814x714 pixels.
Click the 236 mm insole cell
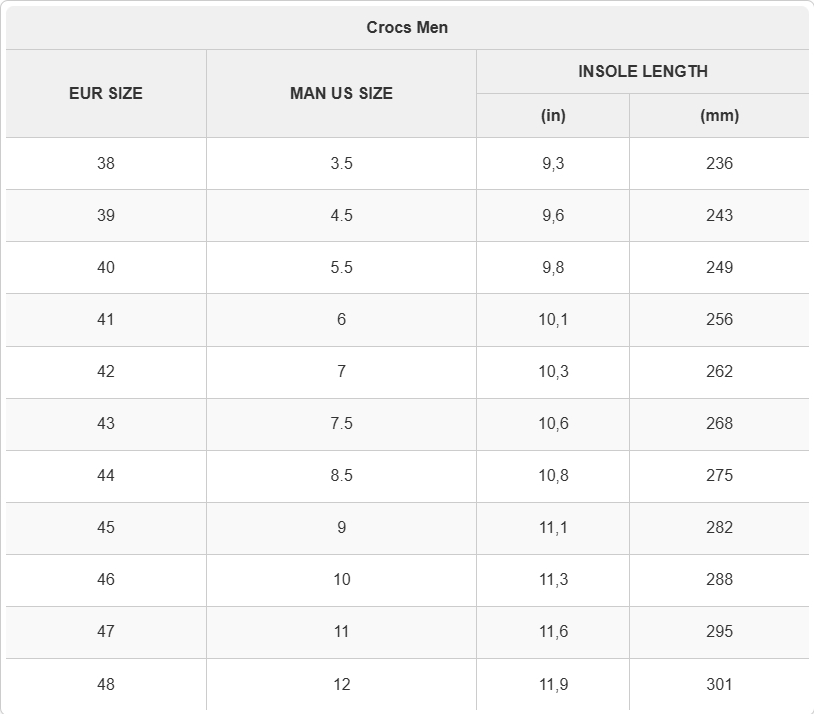[x=719, y=164]
